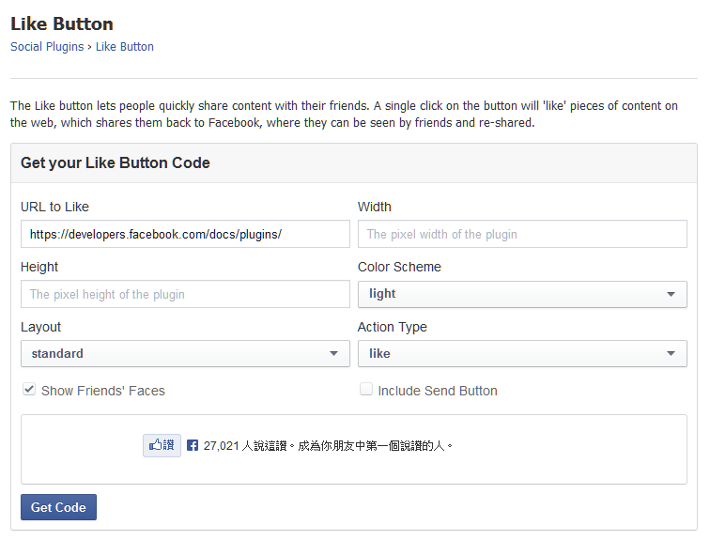Tick the Show Friends' Faces checkbox
Screen dimensions: 710x540
coord(30,390)
